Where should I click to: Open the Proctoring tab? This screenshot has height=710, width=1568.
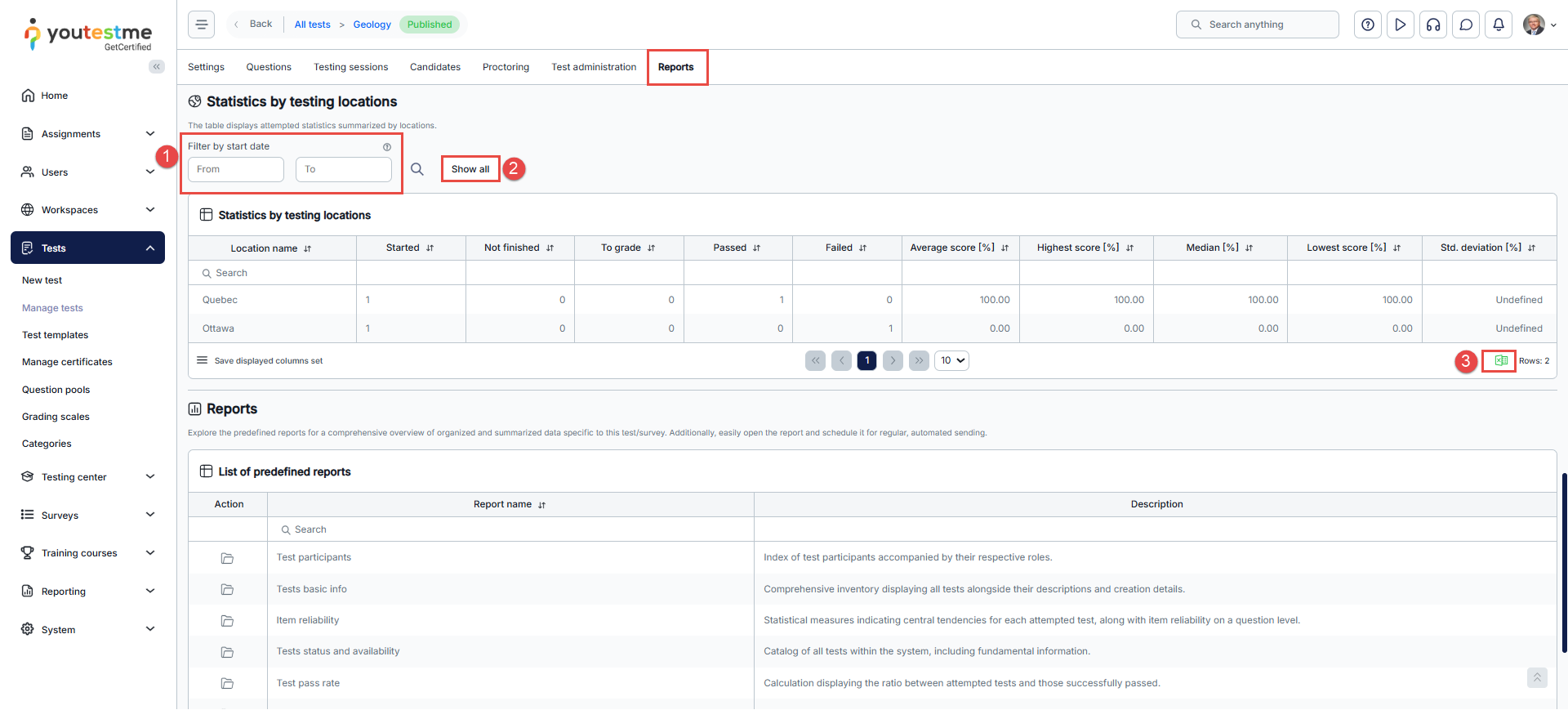[x=506, y=67]
